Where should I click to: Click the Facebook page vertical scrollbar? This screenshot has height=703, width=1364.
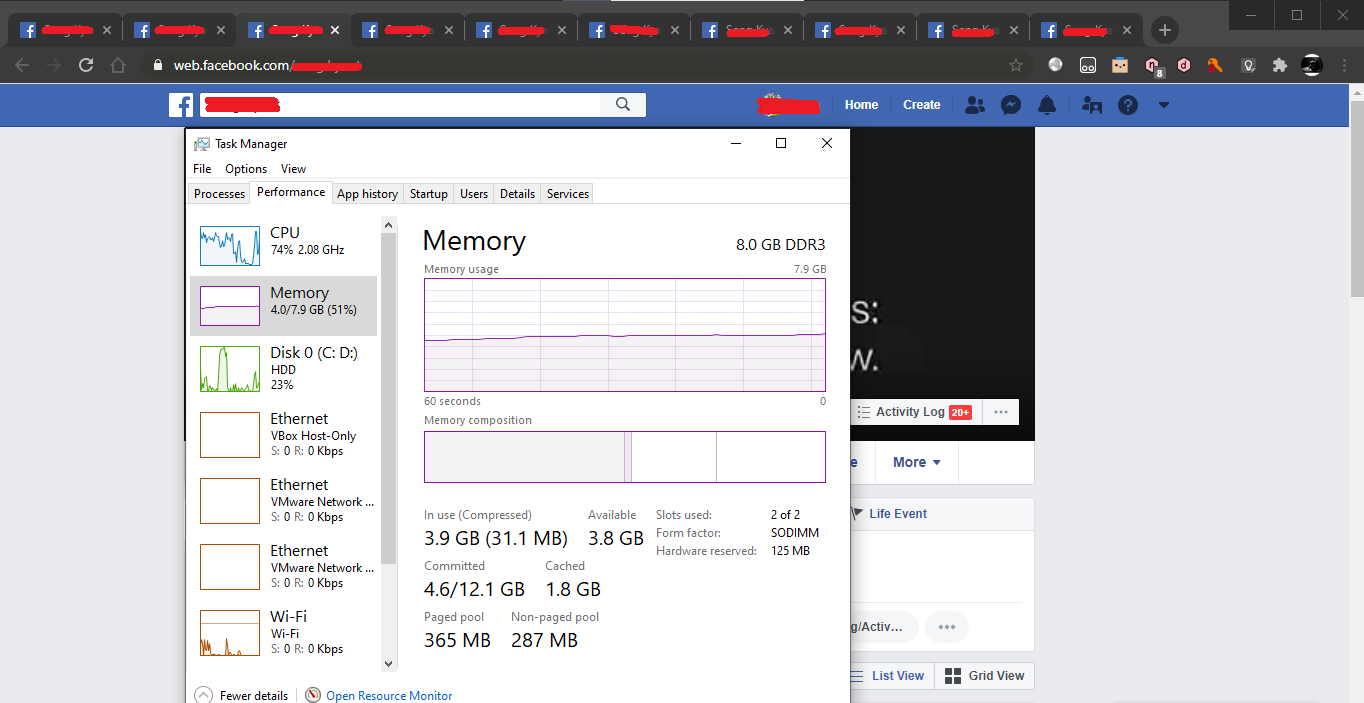tap(1356, 195)
